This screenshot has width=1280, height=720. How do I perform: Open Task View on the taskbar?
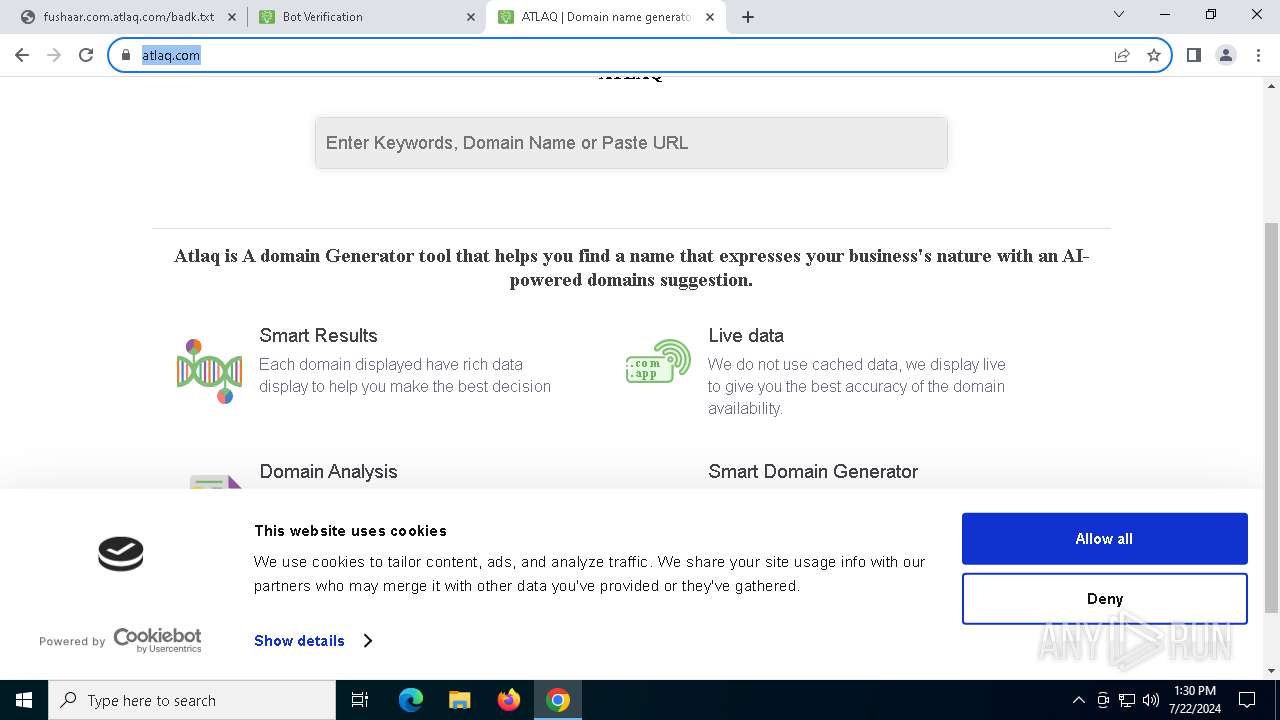[x=360, y=700]
